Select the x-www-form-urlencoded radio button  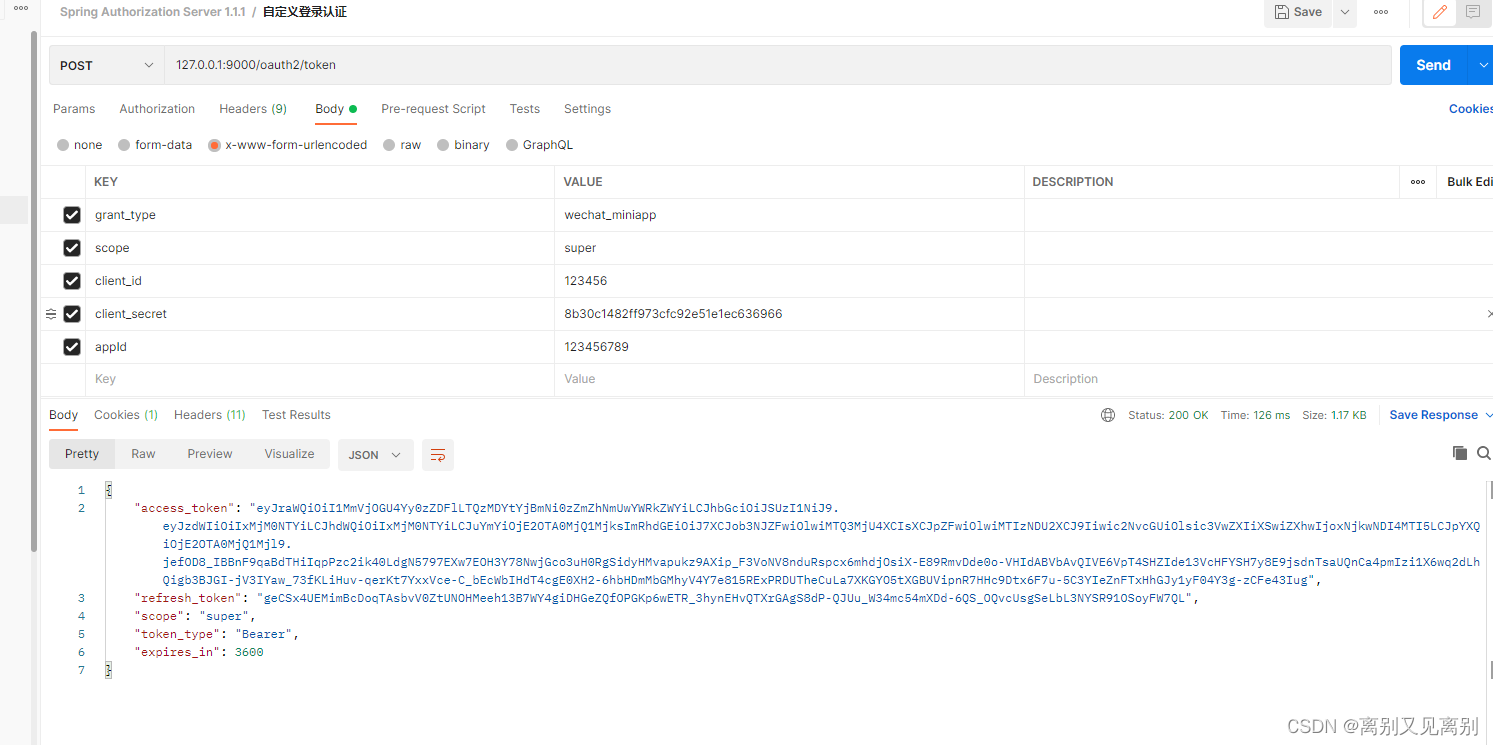click(214, 145)
